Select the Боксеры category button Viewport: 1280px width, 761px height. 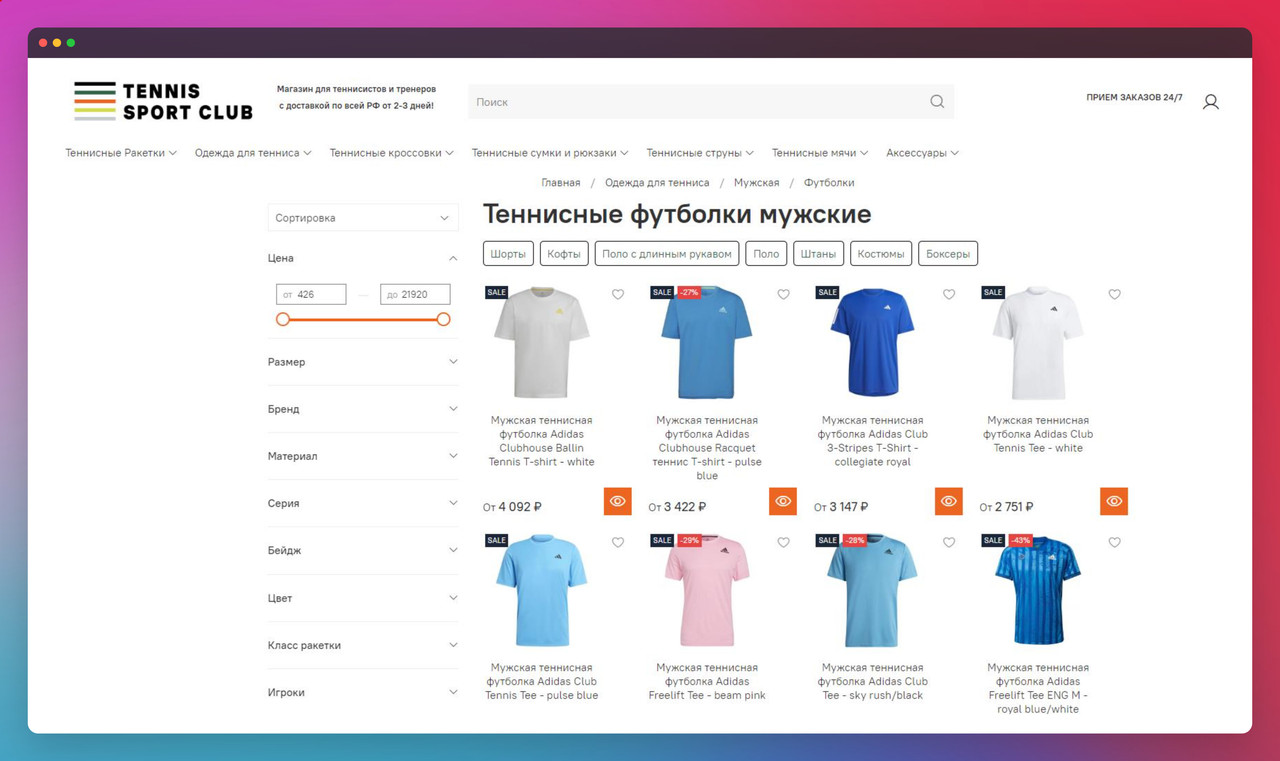point(948,254)
